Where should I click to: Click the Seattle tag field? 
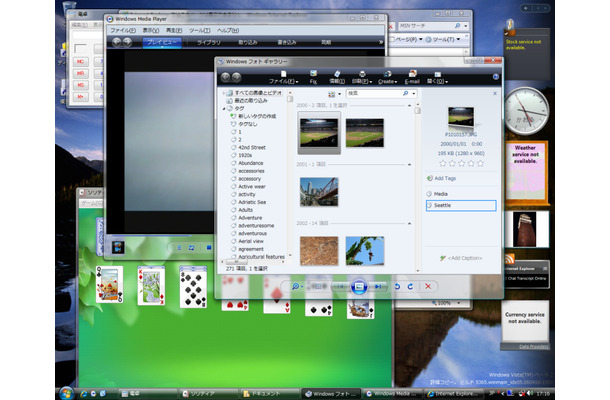coord(461,205)
